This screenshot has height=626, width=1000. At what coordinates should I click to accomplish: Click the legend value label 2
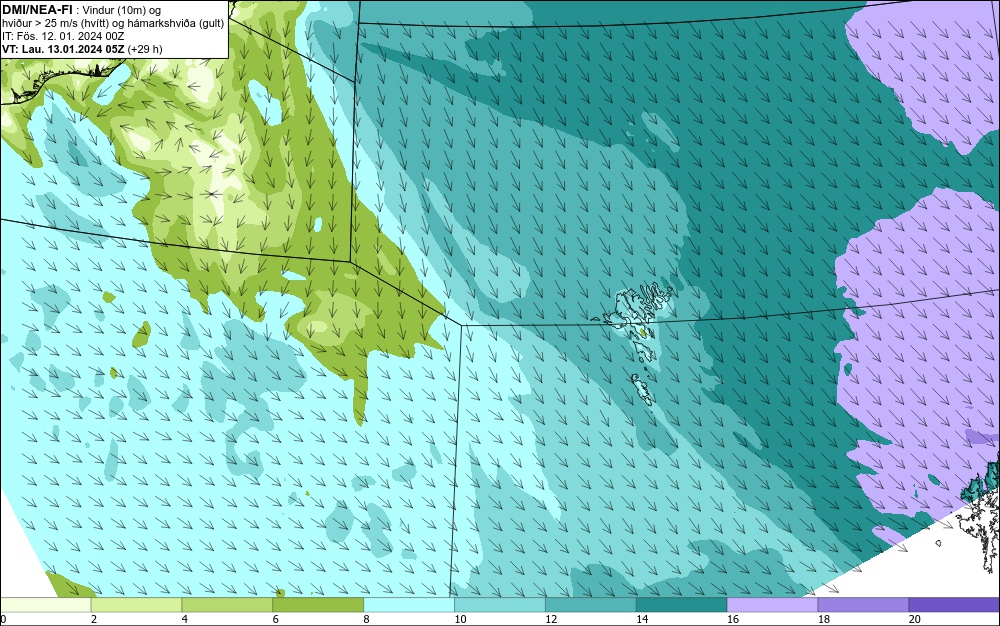pos(94,619)
